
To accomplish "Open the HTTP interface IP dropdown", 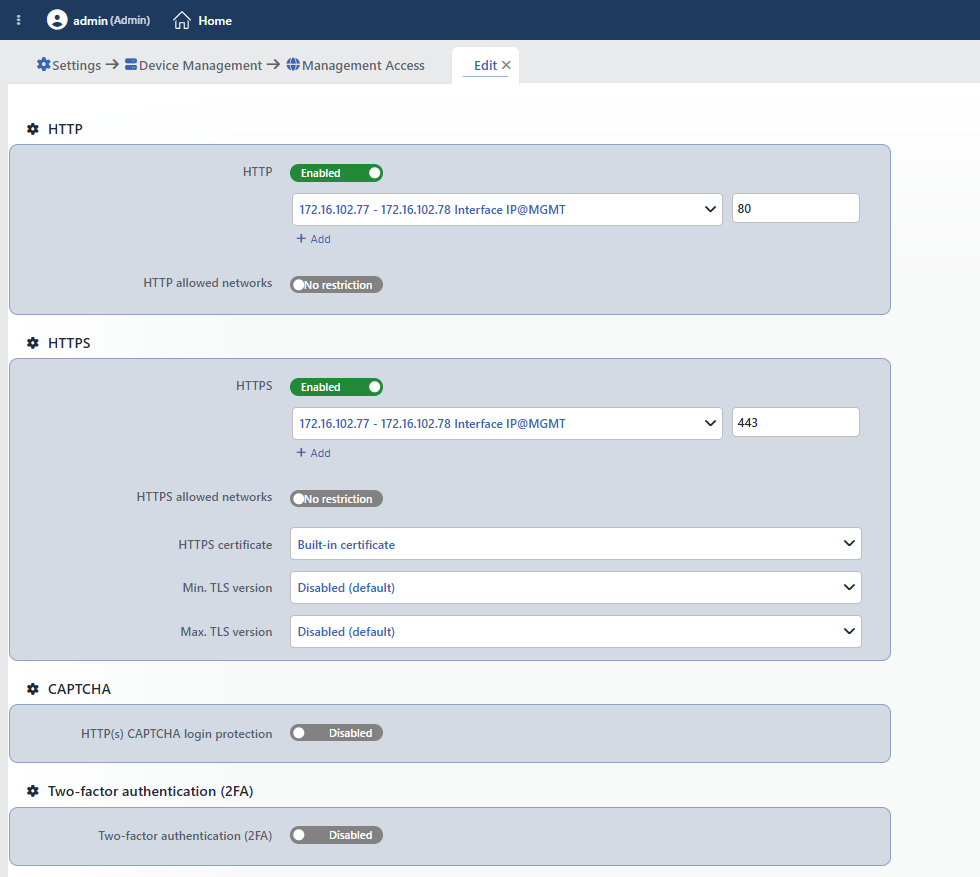I will tap(507, 209).
